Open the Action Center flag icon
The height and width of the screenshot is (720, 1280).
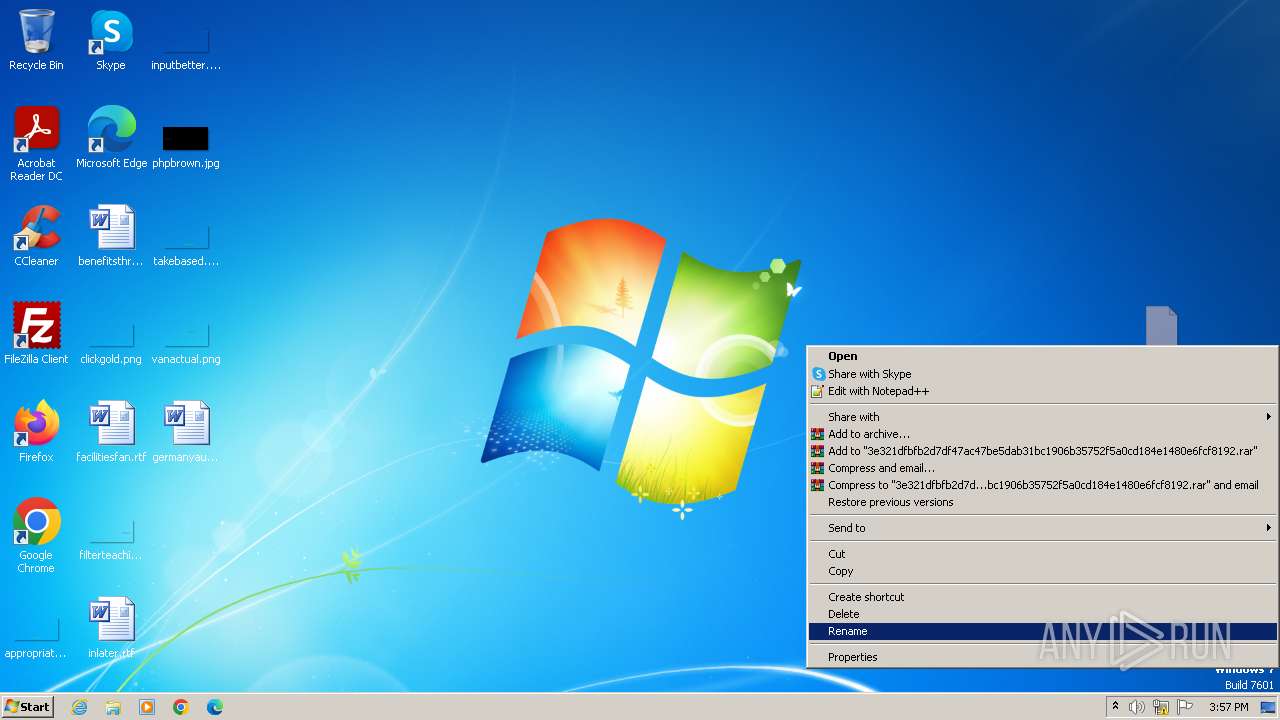pos(1185,707)
